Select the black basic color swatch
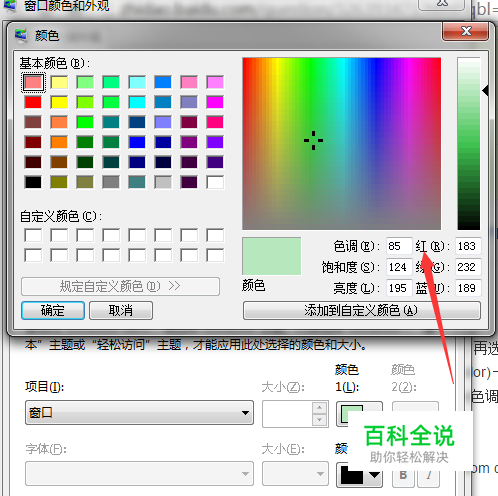Screen dimensions: 498x496 point(33,182)
